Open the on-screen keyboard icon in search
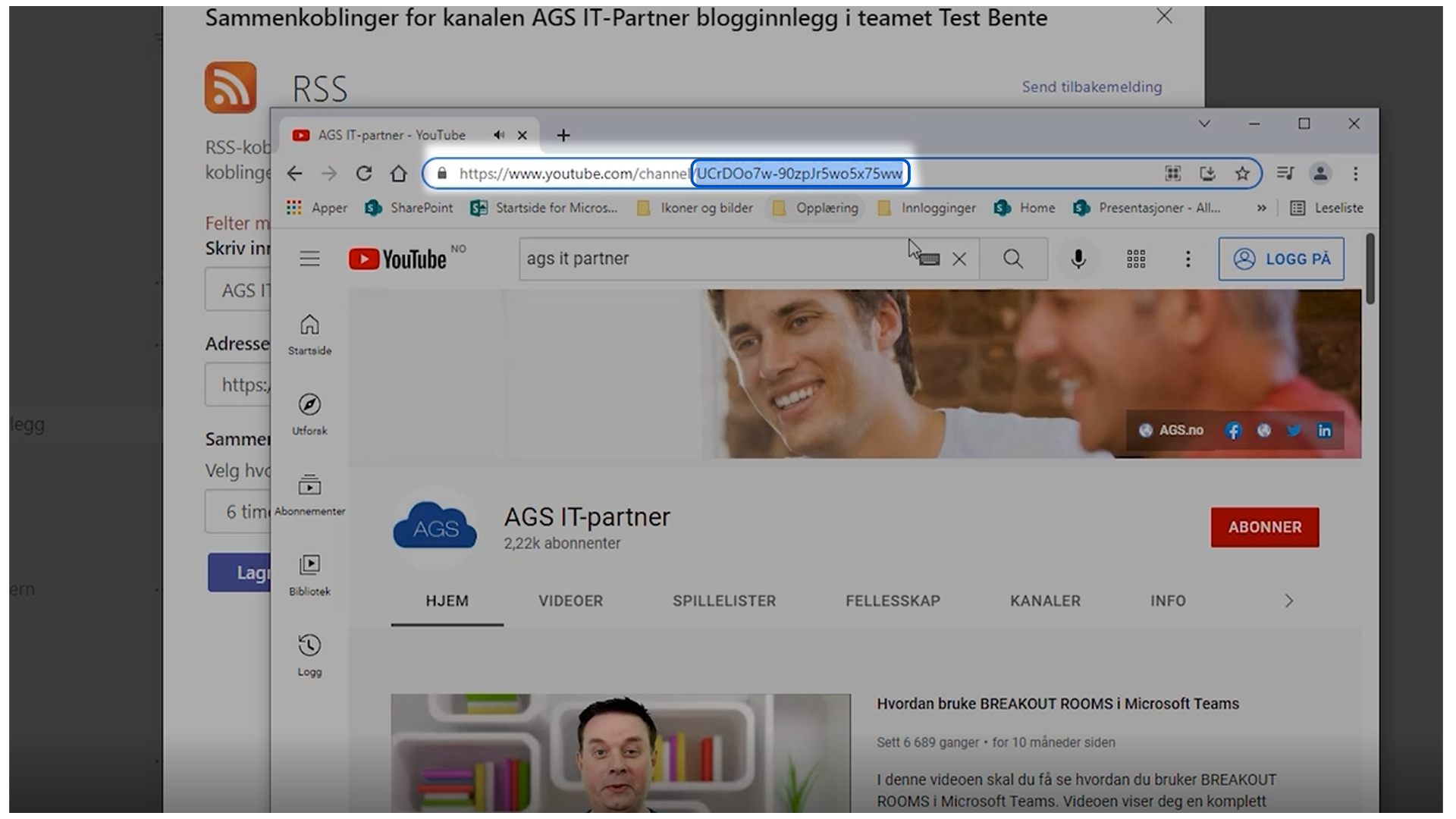1456x819 pixels. click(929, 259)
